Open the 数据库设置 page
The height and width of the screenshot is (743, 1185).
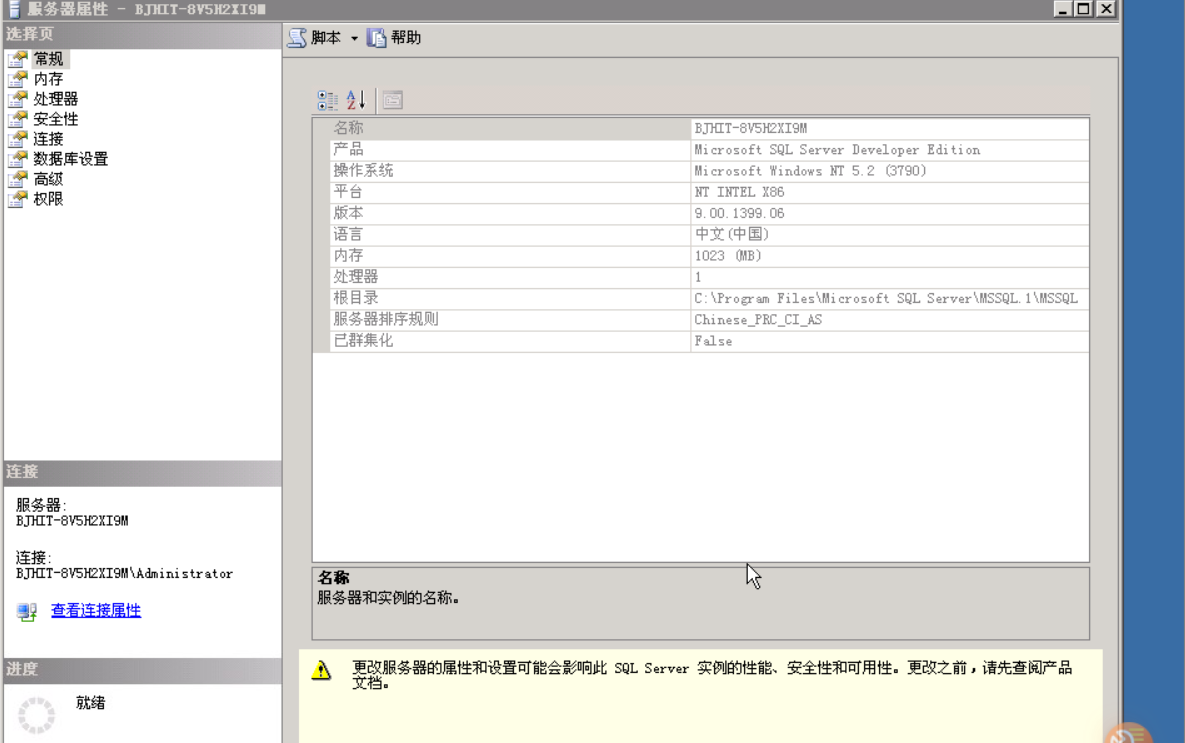[71, 159]
